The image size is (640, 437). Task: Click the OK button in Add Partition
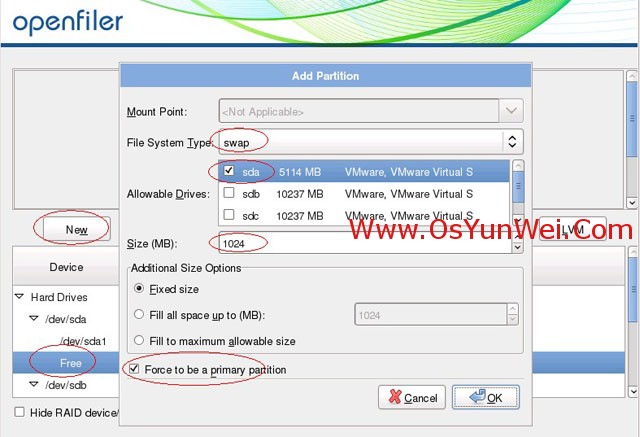coord(486,397)
